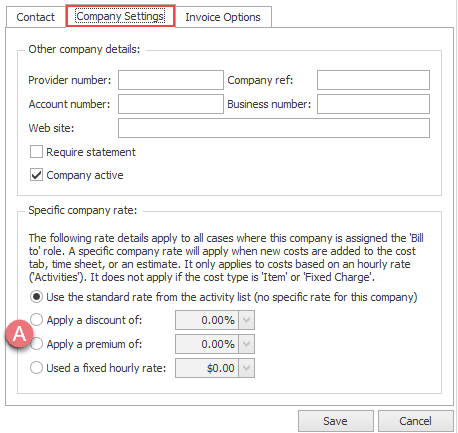The image size is (458, 433).
Task: Switch to the Contact tab
Action: pos(36,17)
